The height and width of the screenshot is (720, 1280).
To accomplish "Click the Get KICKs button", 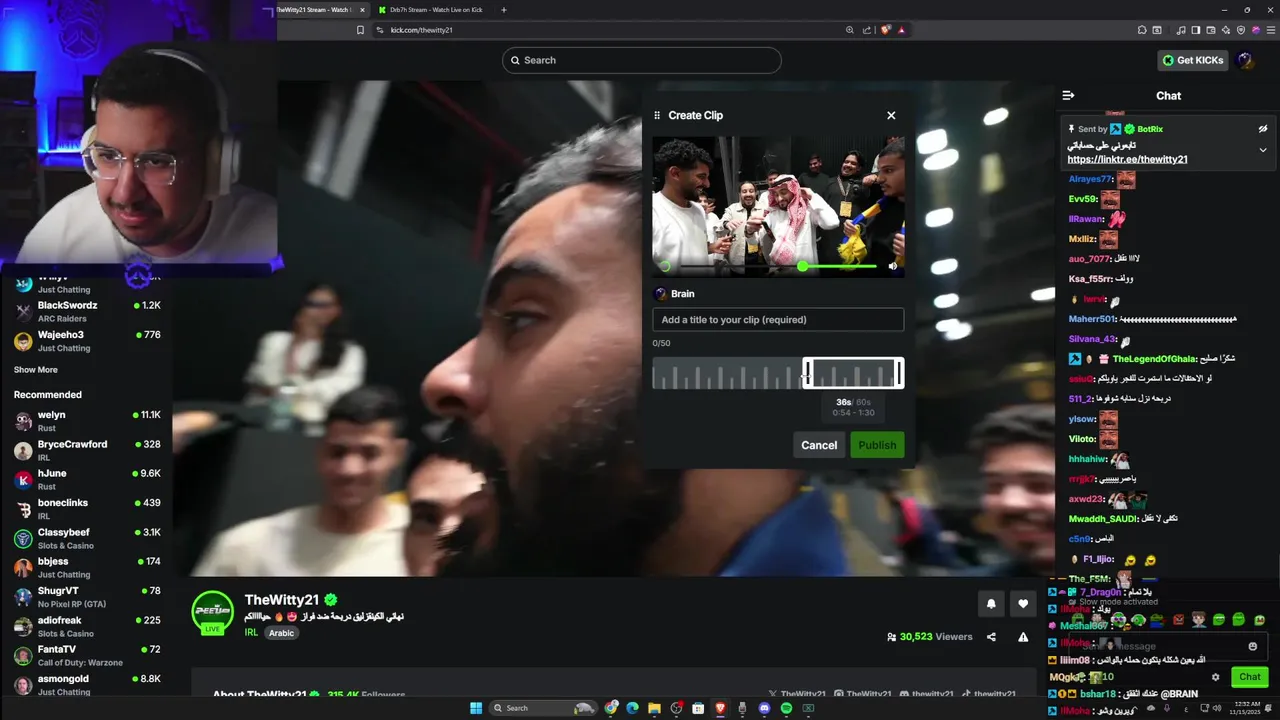I will click(x=1192, y=60).
